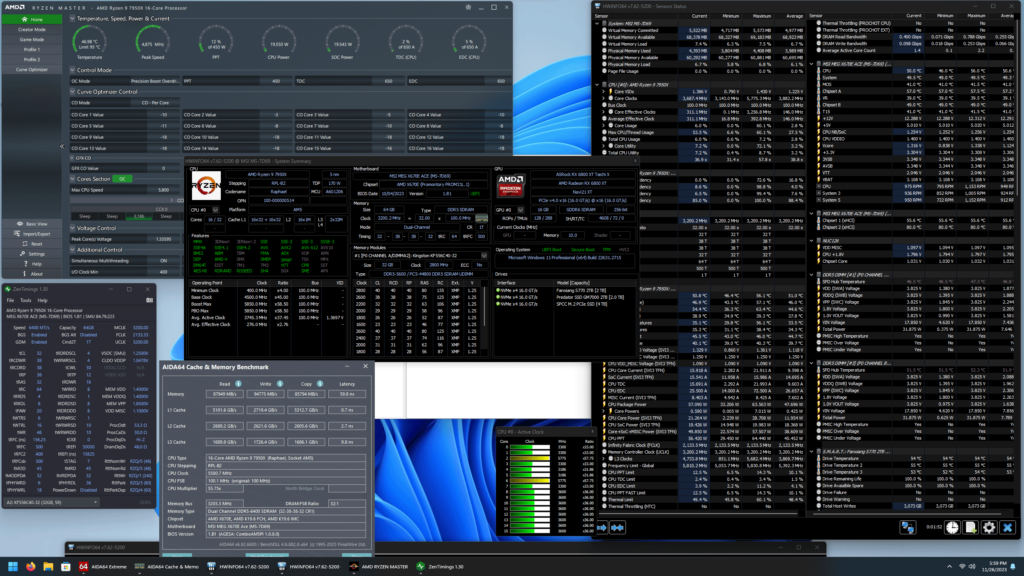The height and width of the screenshot is (576, 1024).
Task: Collapse Voltage Control section
Action: pos(72,229)
